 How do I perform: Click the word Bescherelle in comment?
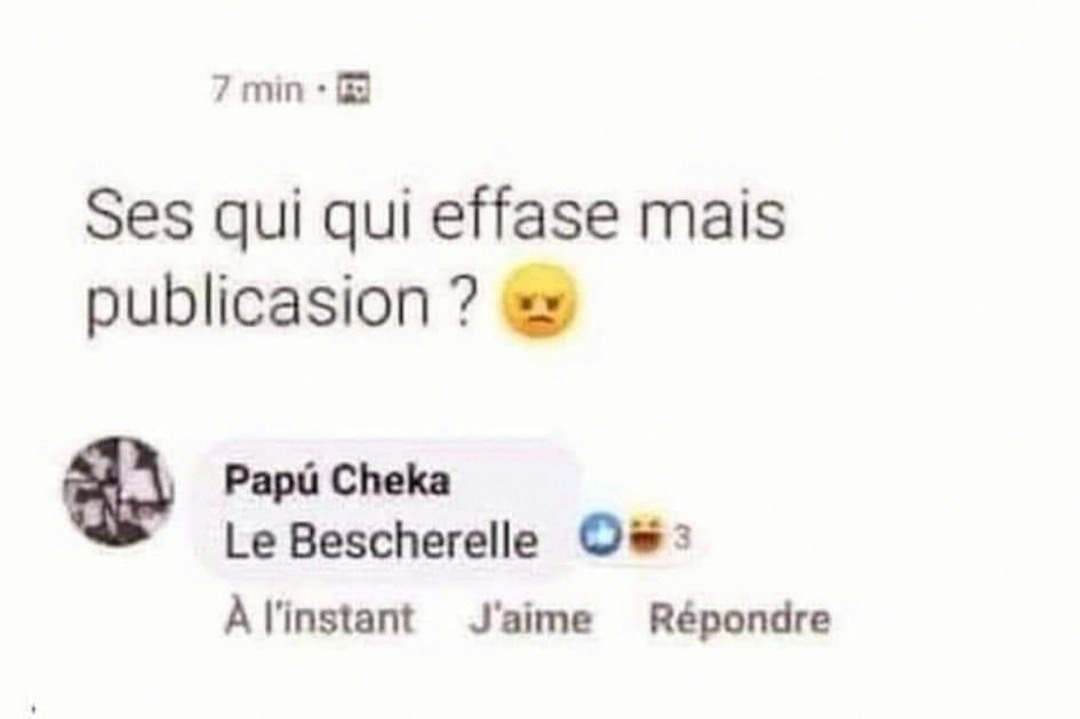pos(413,541)
